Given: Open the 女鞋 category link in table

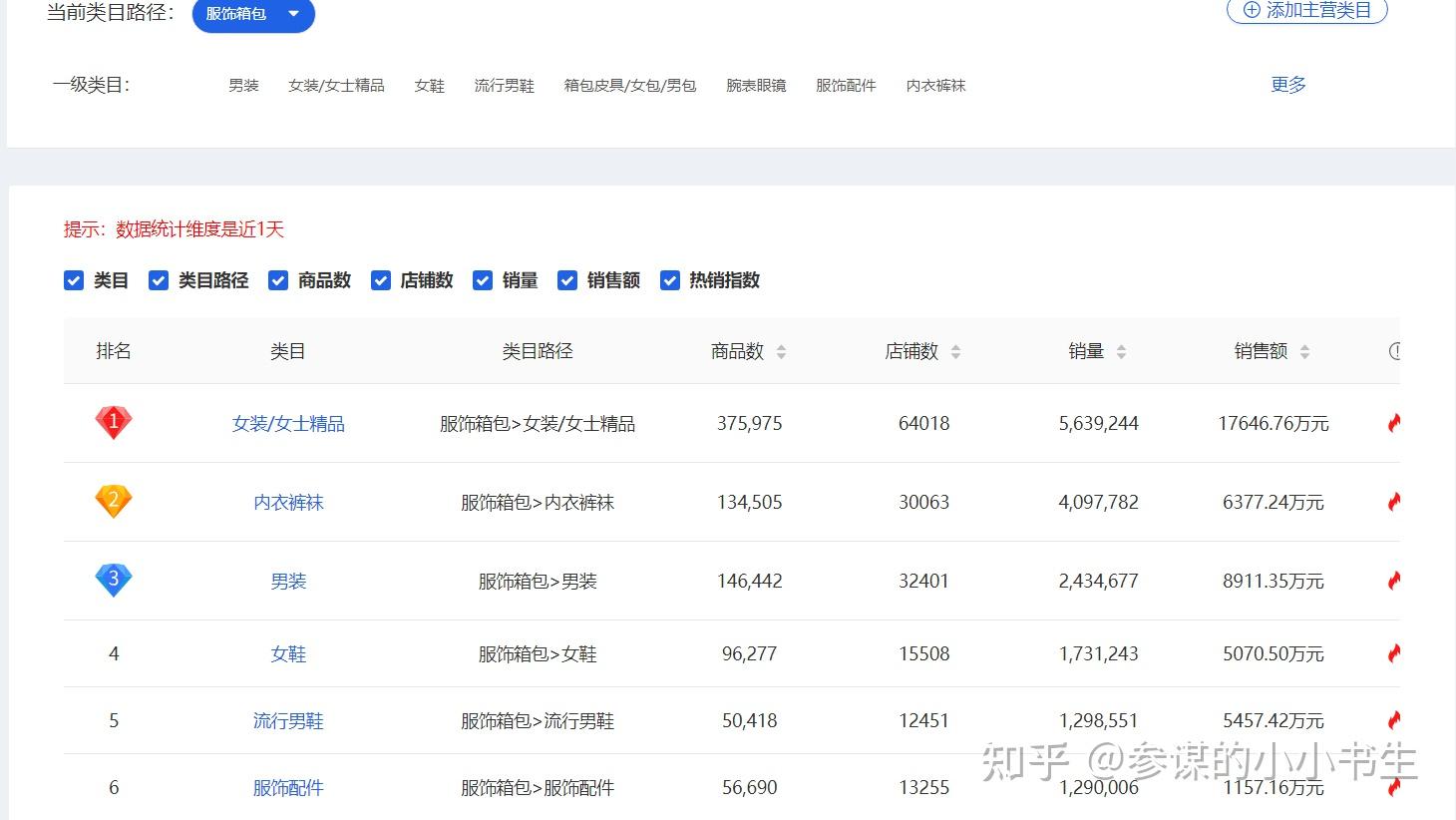Looking at the screenshot, I should 288,654.
